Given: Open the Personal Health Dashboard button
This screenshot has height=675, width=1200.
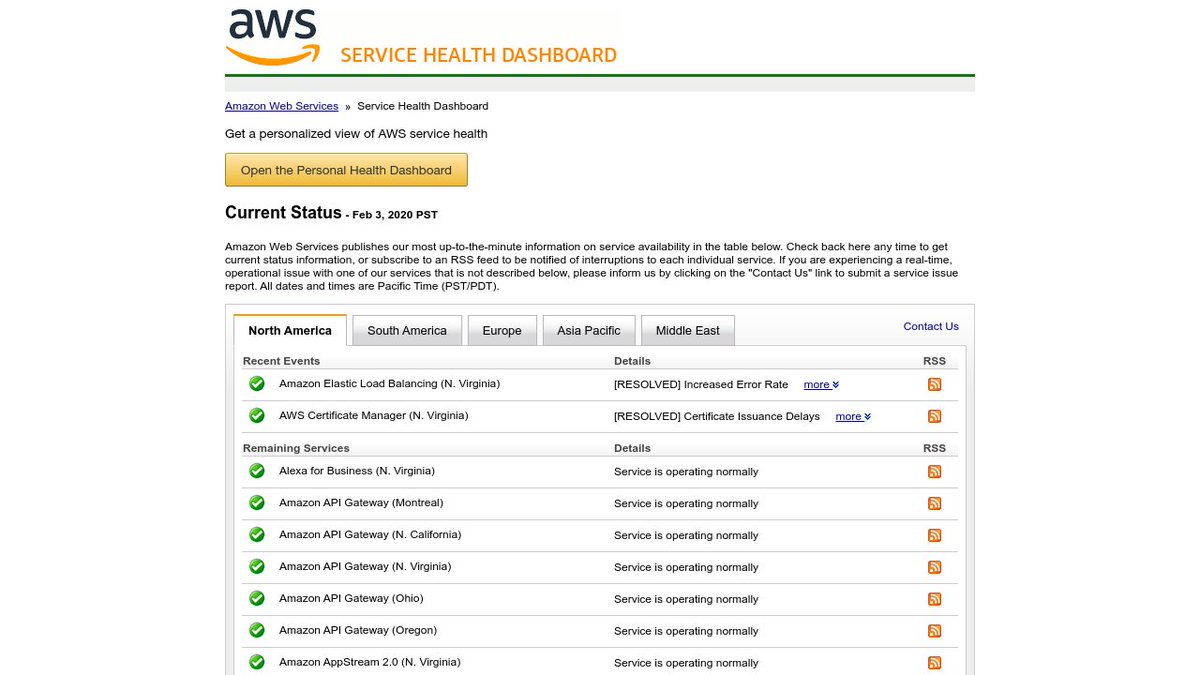Looking at the screenshot, I should tap(346, 170).
